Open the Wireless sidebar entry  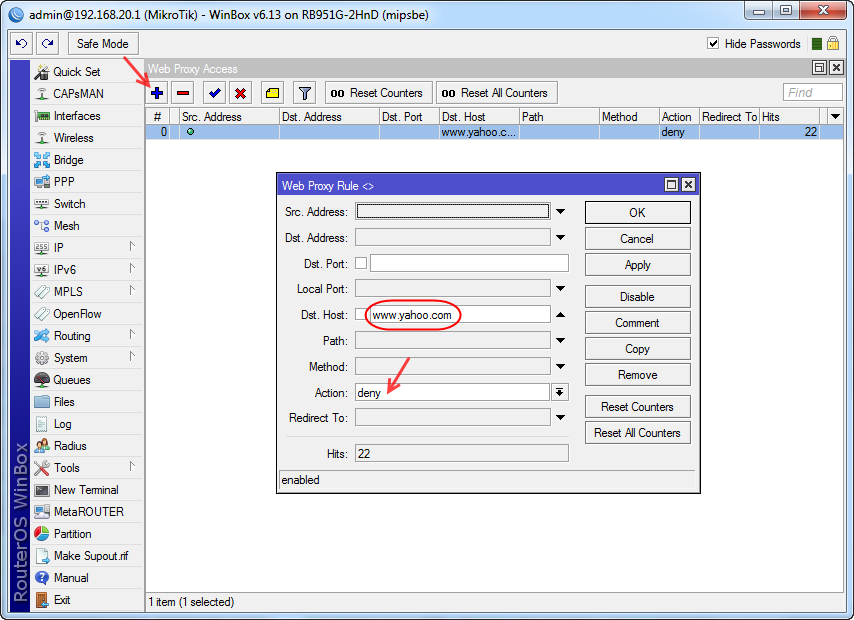[x=74, y=138]
